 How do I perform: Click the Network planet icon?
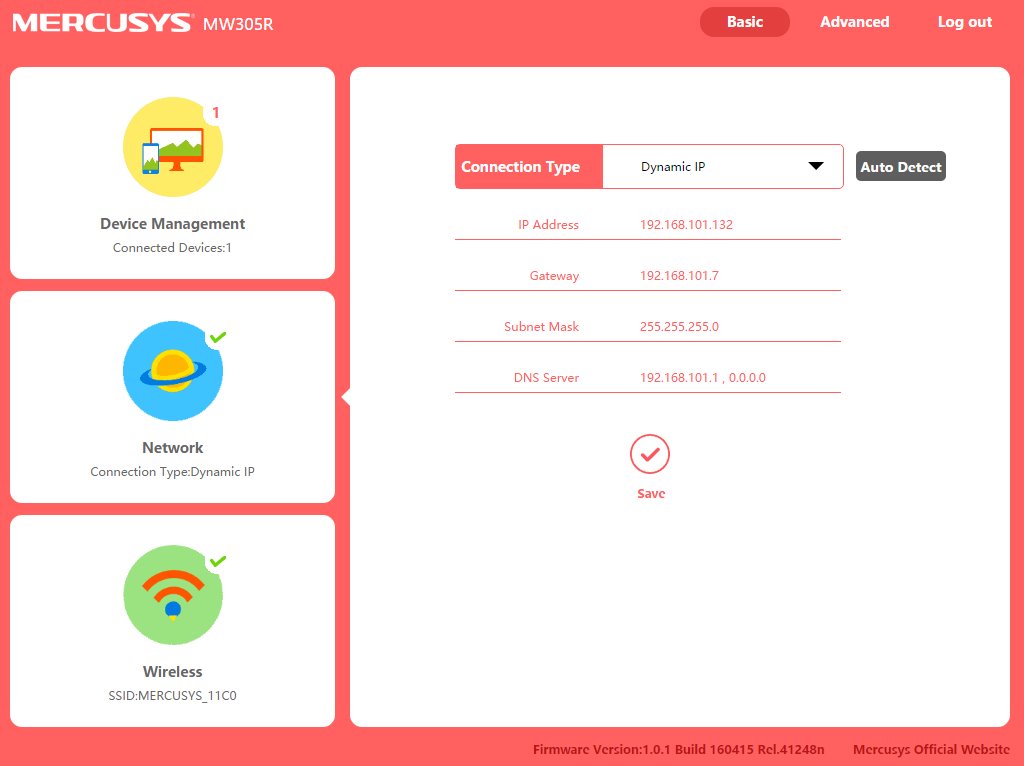tap(172, 372)
